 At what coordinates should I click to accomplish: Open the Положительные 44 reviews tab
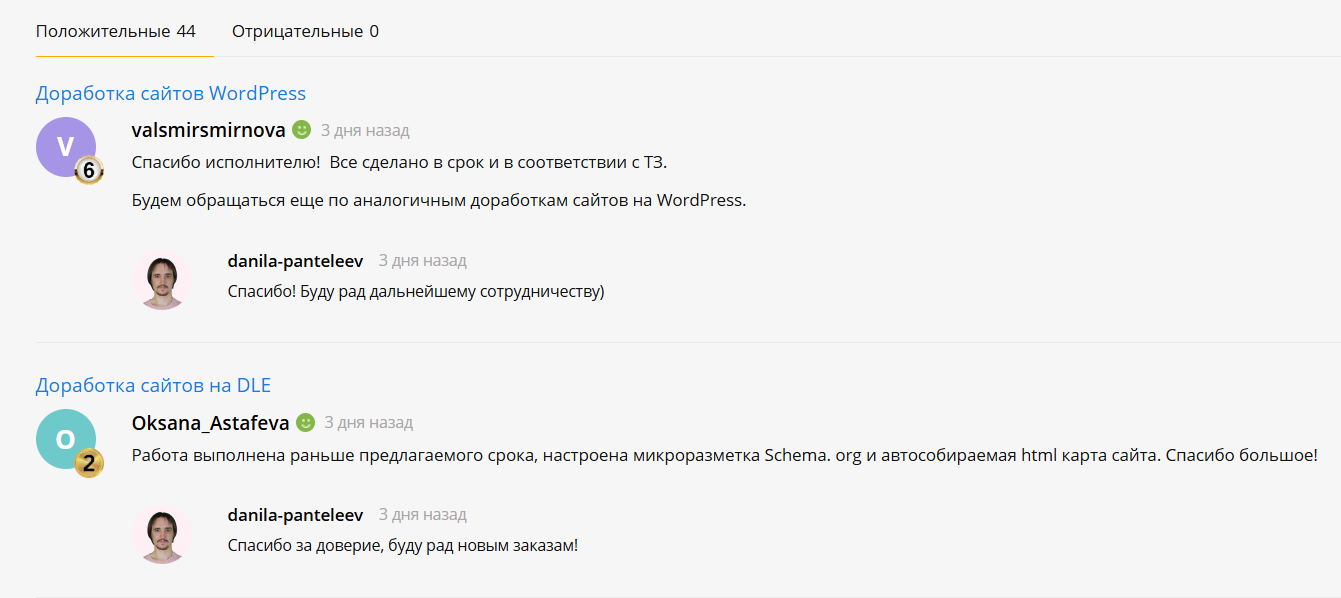[116, 31]
